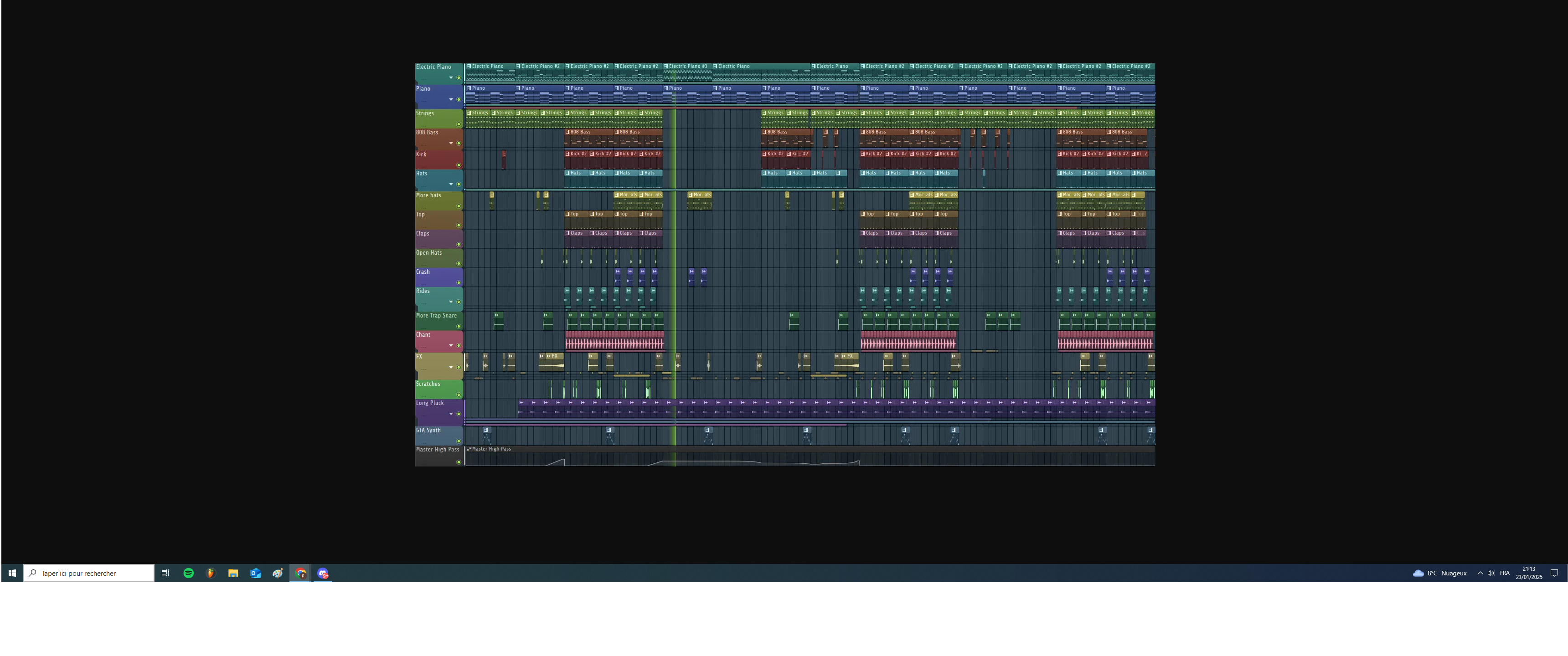This screenshot has width=1568, height=656.
Task: Show hidden system tray icons chevron
Action: coord(1480,573)
